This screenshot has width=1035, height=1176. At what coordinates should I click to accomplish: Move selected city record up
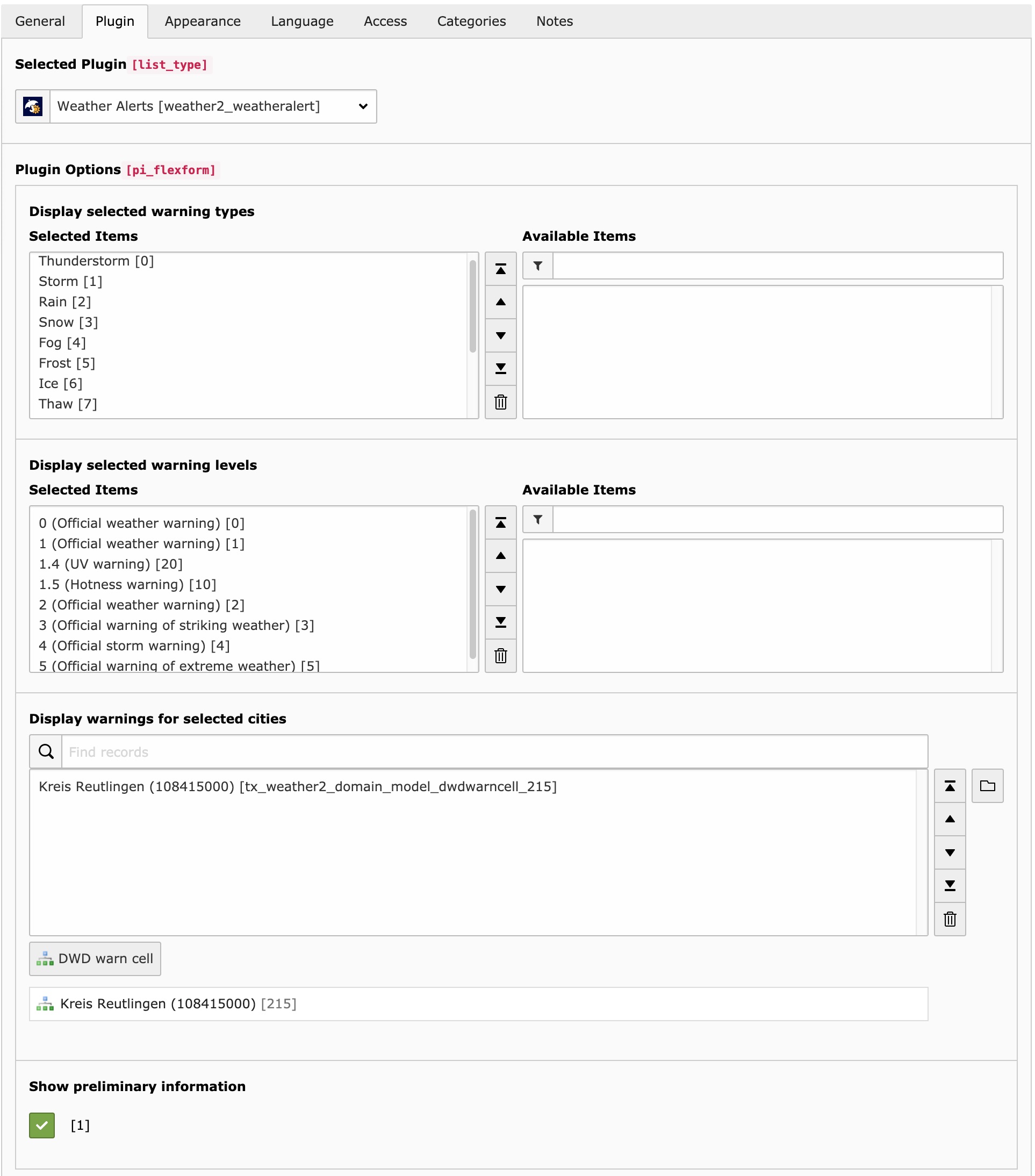[950, 819]
